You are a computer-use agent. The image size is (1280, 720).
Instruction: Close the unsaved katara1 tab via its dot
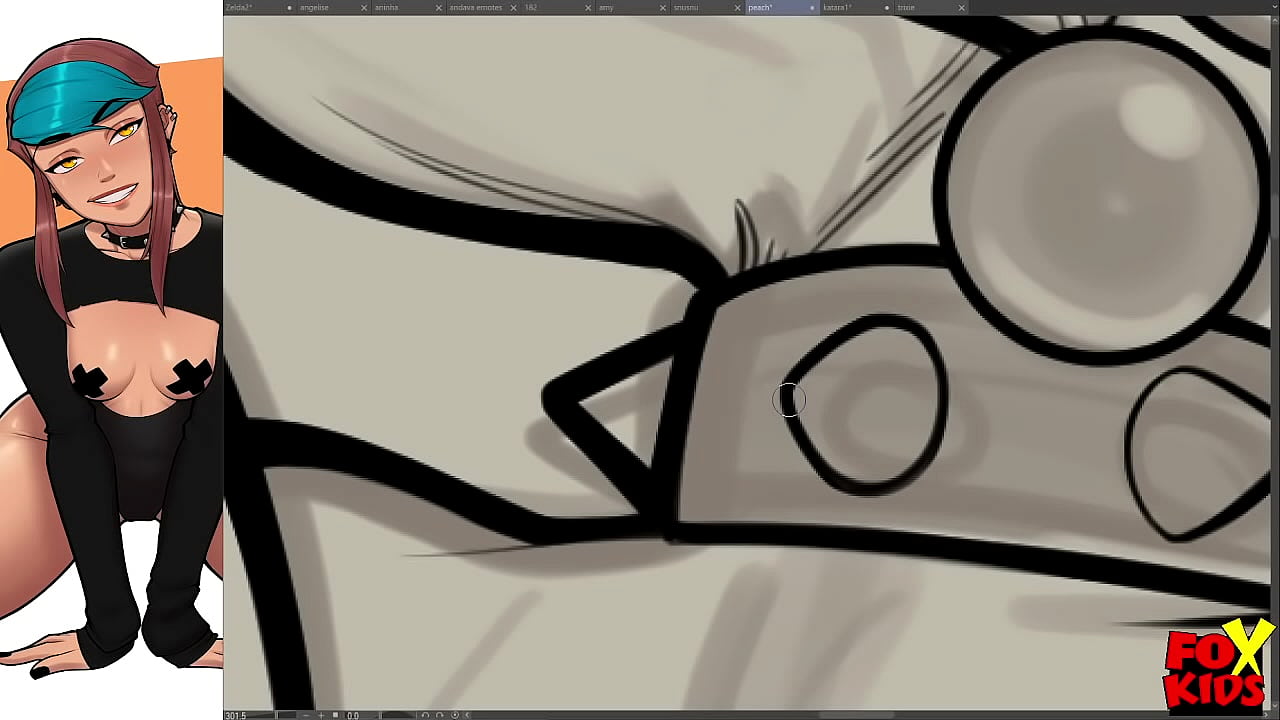click(887, 8)
